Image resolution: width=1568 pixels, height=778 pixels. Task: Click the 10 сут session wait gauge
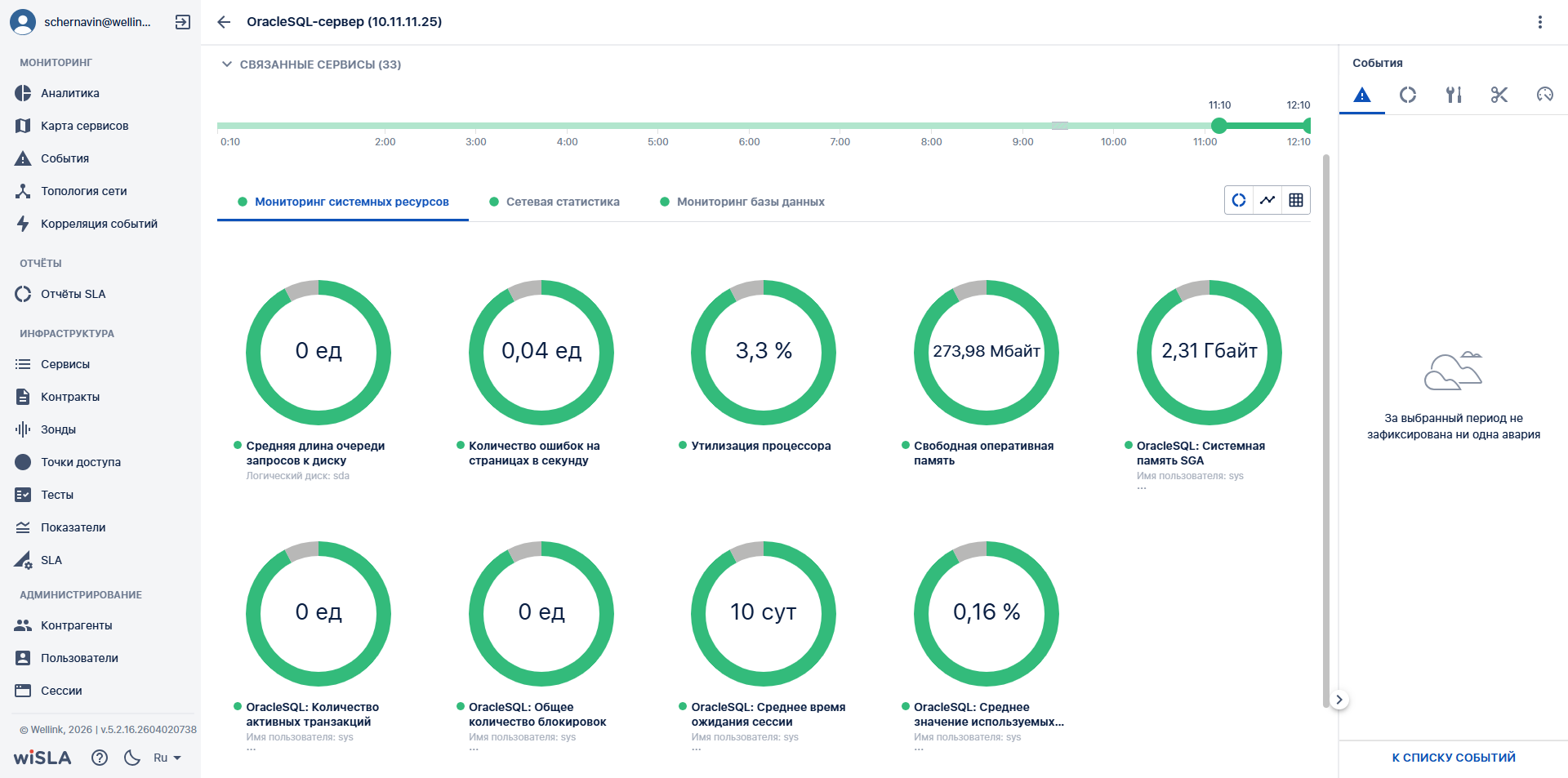[764, 613]
